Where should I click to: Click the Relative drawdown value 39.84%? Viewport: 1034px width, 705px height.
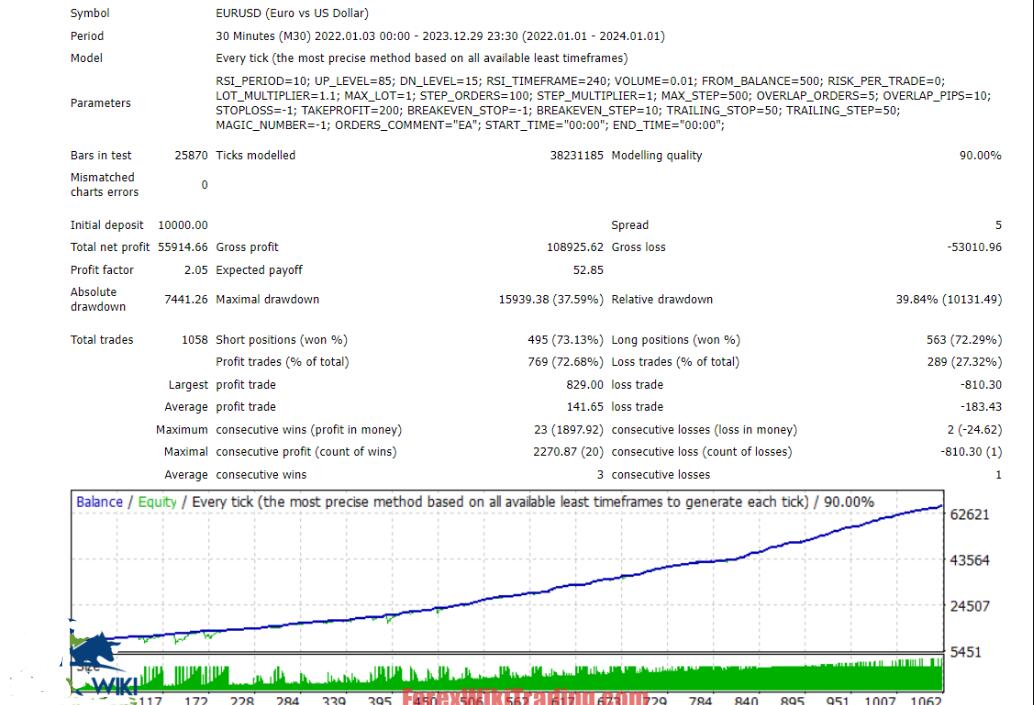point(948,300)
